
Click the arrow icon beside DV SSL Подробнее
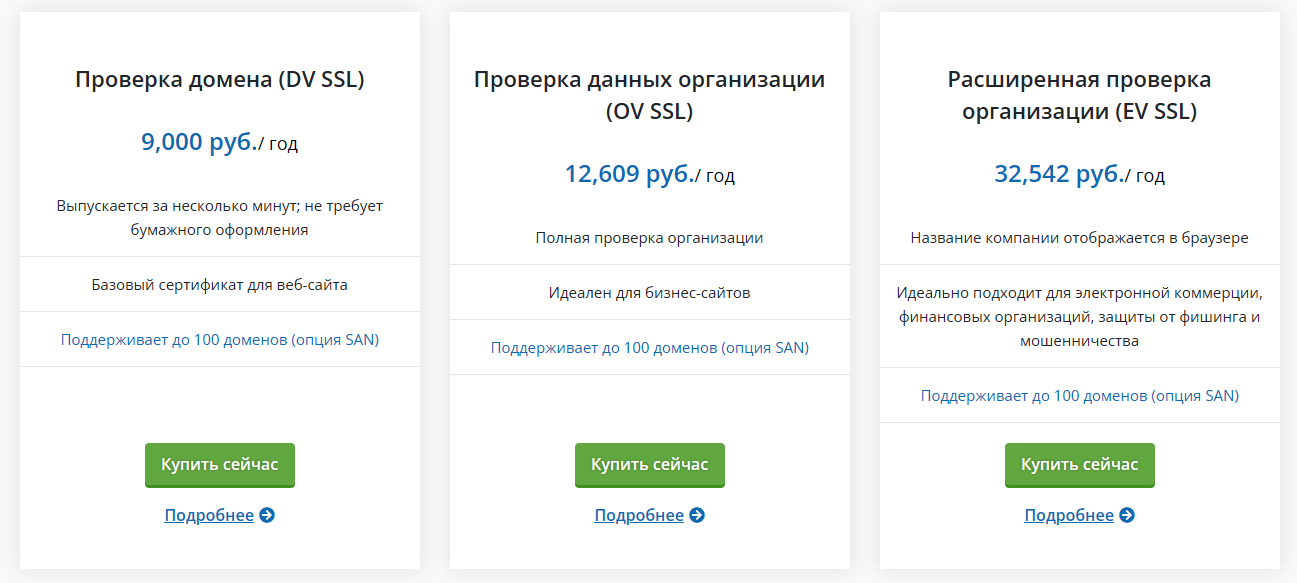click(267, 515)
